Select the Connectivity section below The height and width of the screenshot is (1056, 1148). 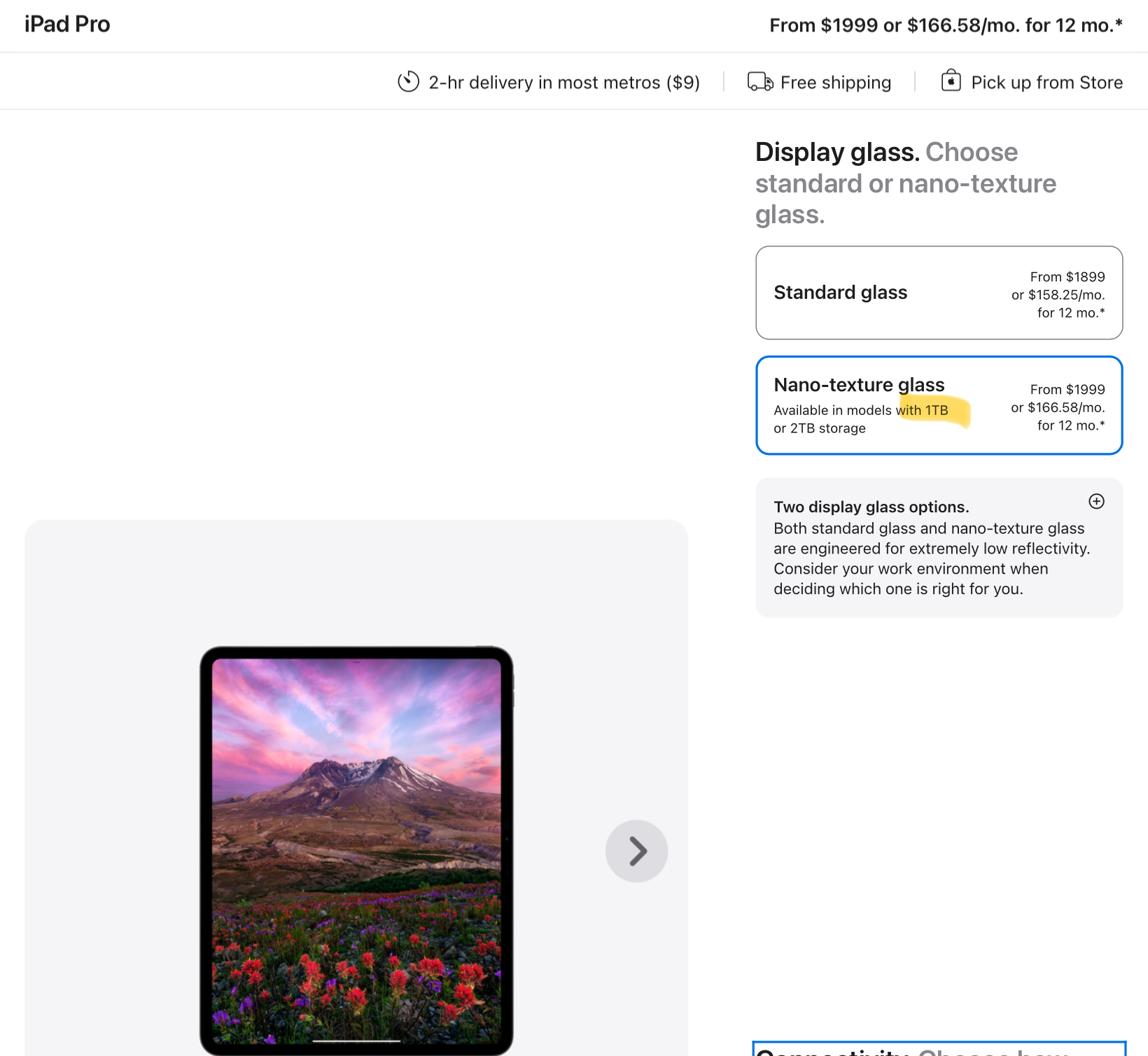939,1049
